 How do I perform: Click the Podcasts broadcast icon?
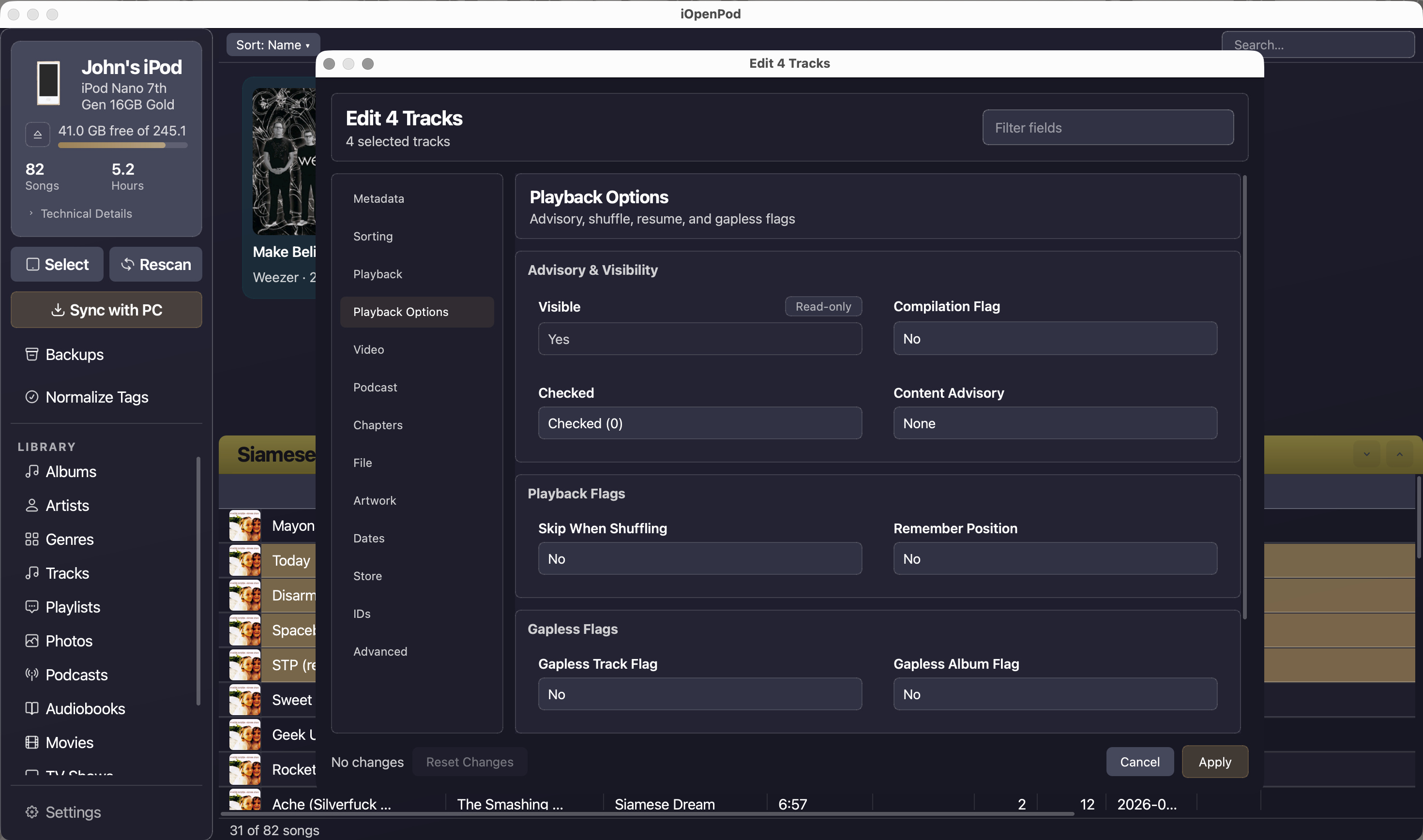31,674
